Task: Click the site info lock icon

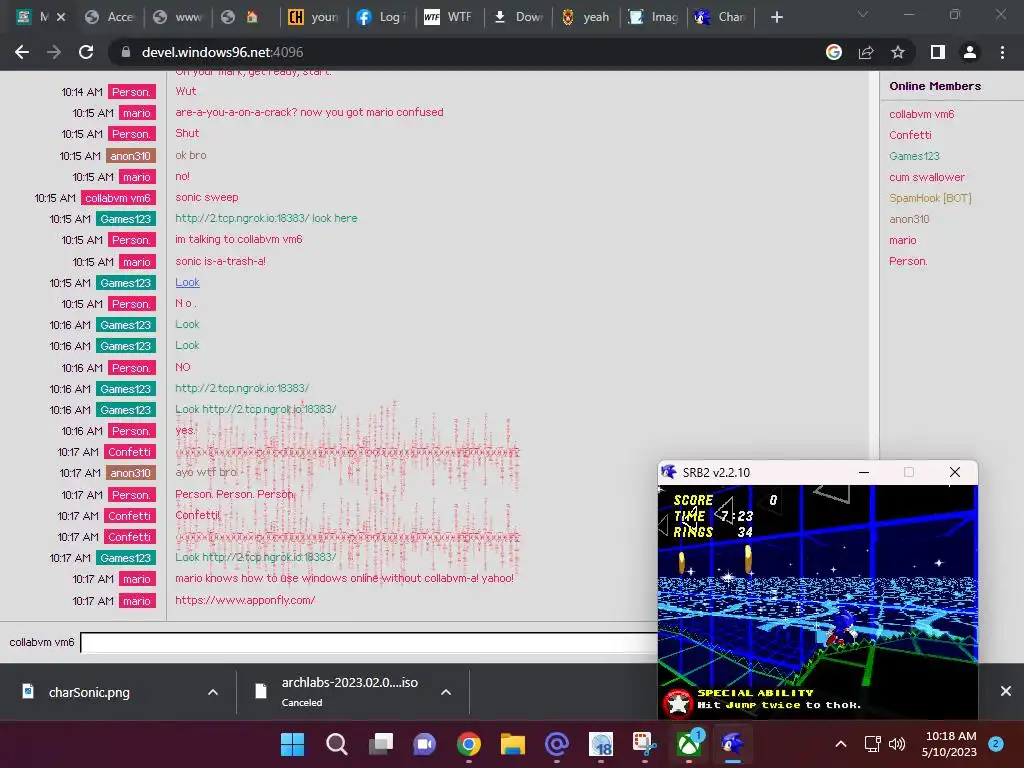Action: [126, 52]
